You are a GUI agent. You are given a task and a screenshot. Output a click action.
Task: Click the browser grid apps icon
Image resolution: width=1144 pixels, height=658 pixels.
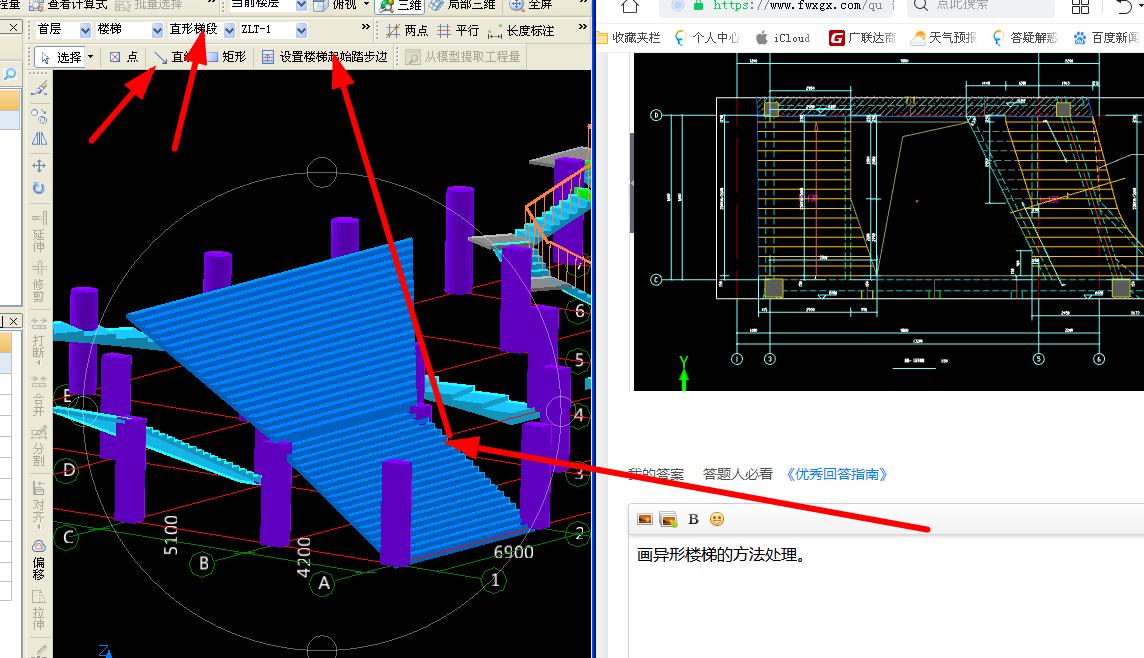[1080, 7]
